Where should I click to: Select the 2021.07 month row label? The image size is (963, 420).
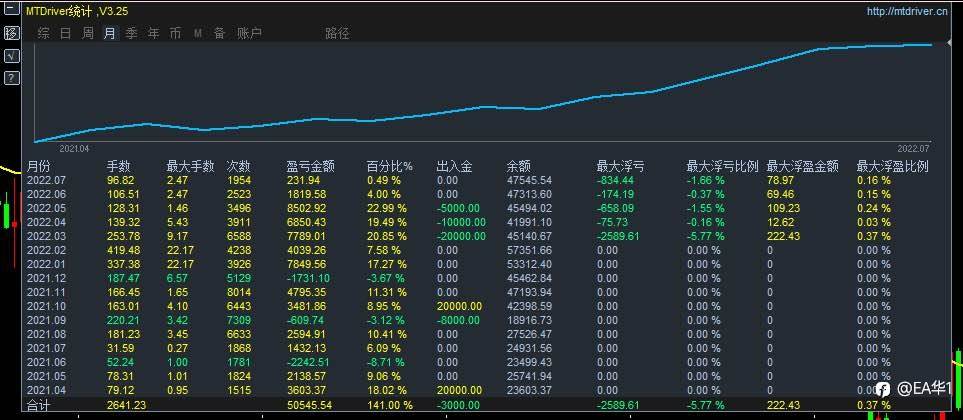tap(47, 348)
